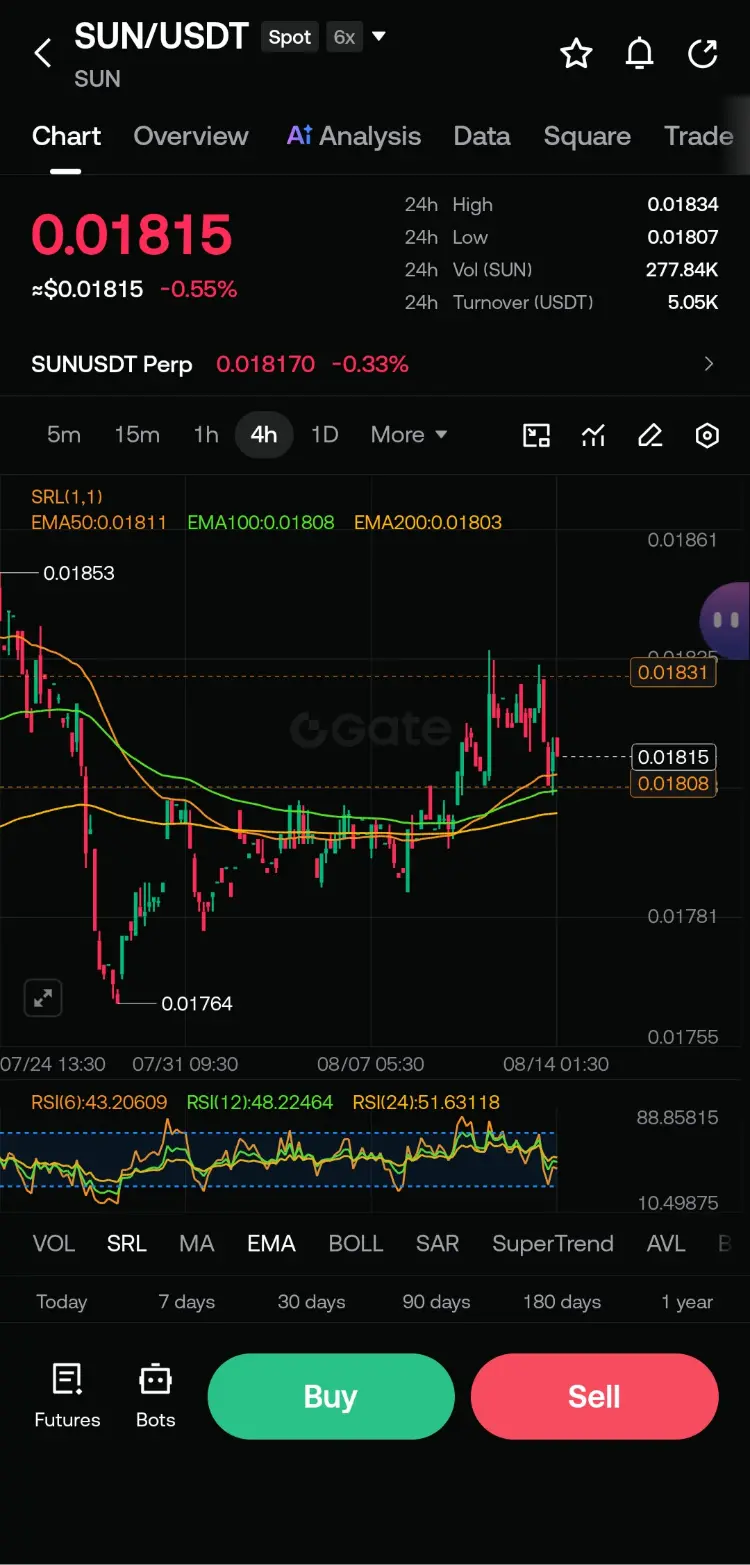Open the Square tab
This screenshot has width=750, height=1565.
[587, 136]
